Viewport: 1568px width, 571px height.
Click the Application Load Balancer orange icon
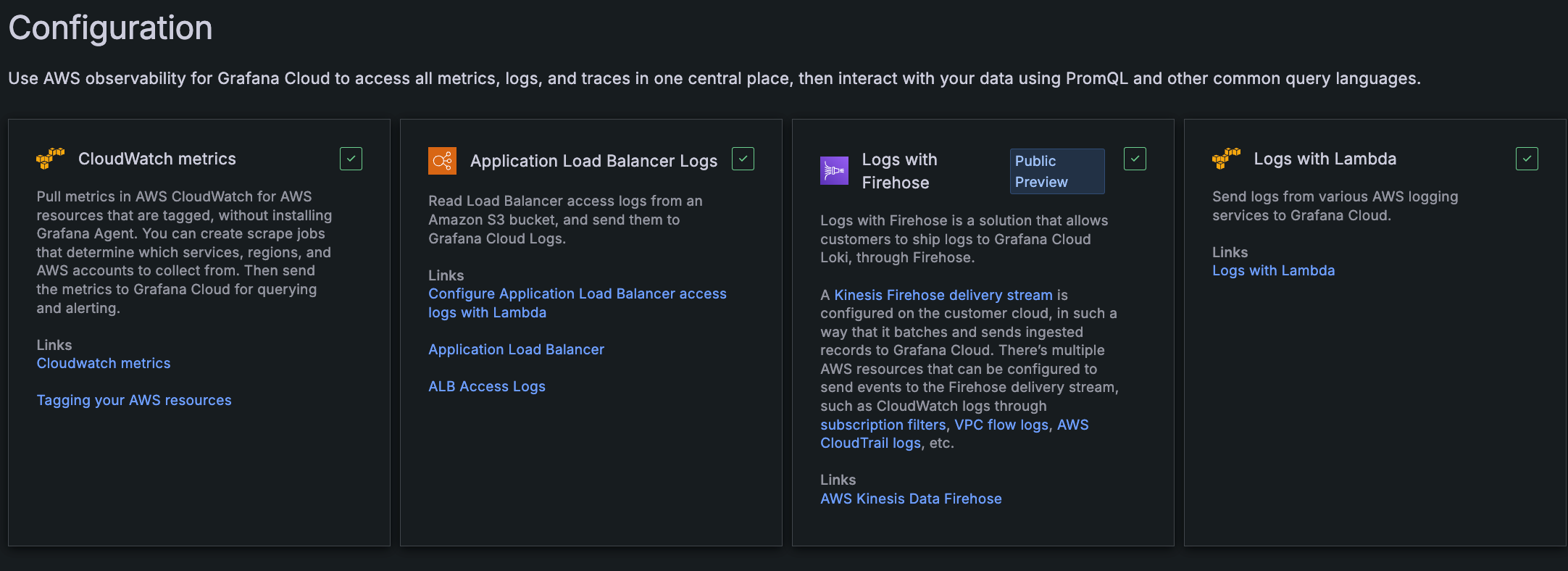[x=442, y=161]
